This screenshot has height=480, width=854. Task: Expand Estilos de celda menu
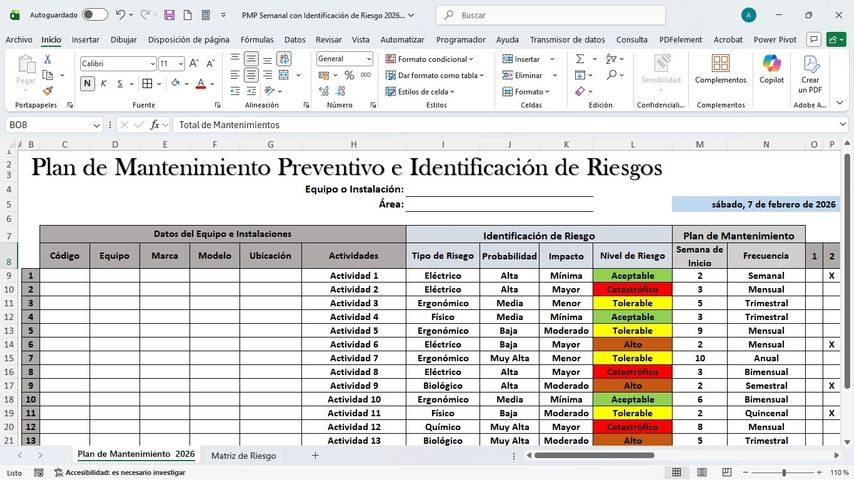420,92
